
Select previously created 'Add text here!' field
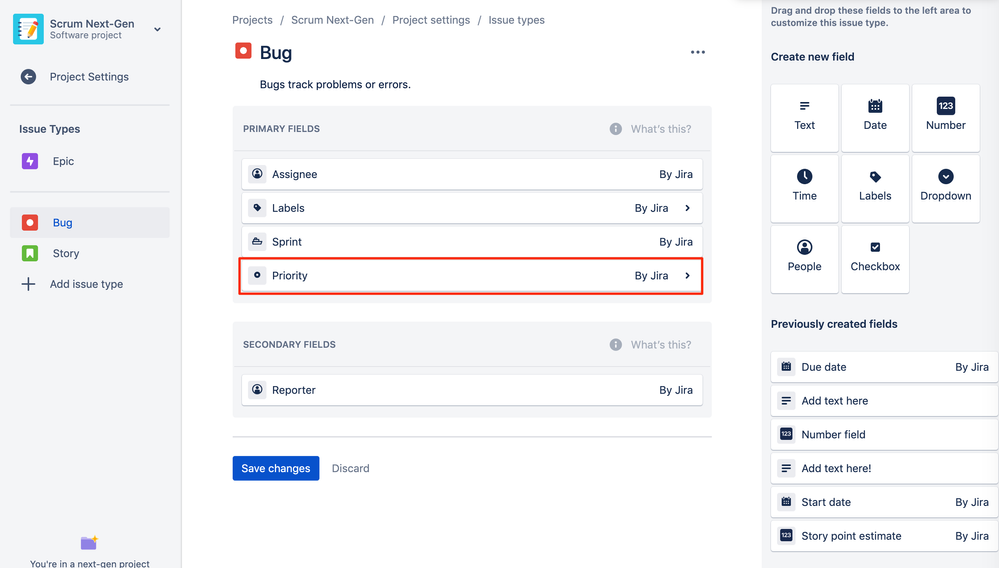[884, 468]
